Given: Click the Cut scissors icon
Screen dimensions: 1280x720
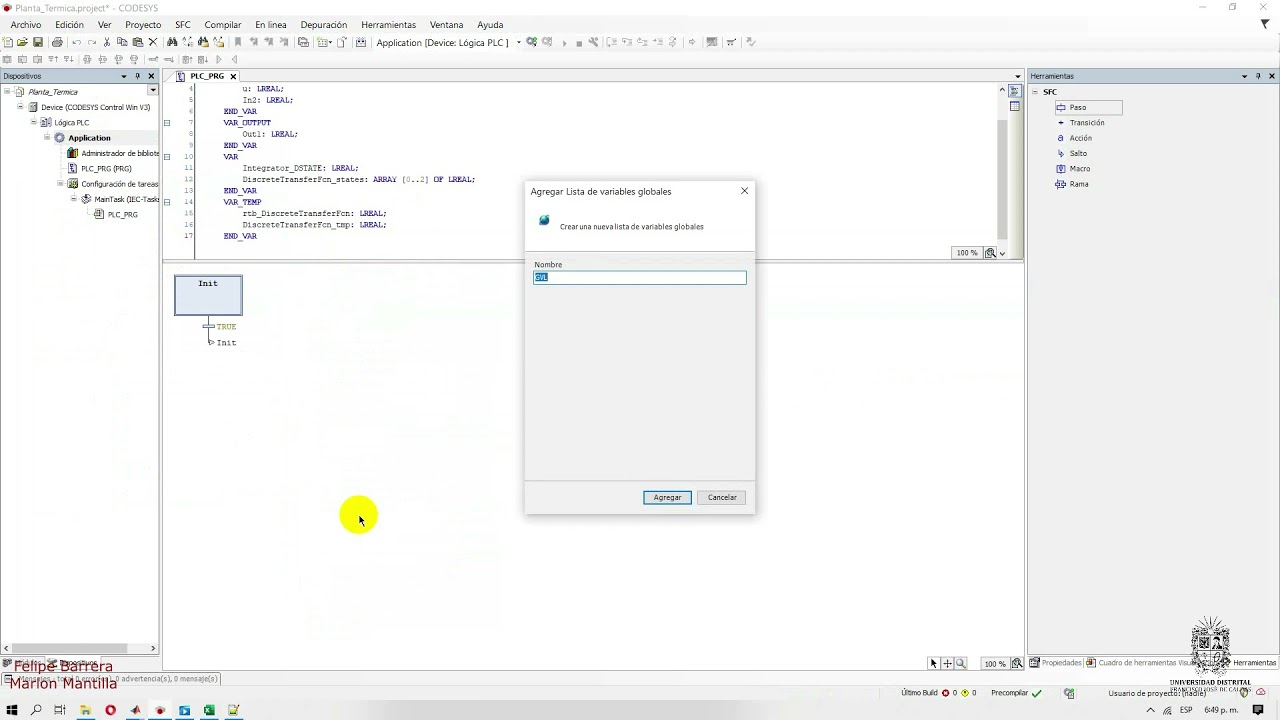Looking at the screenshot, I should click(107, 42).
